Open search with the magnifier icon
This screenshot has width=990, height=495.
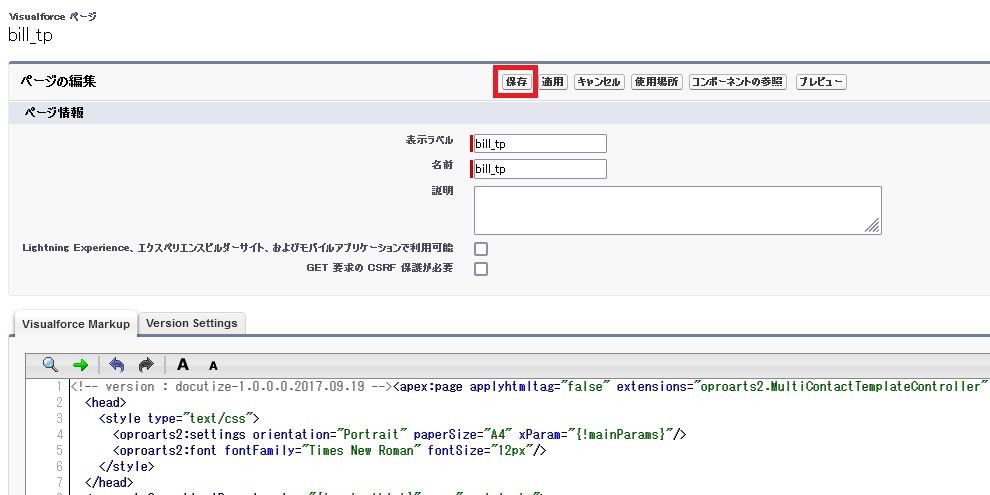(x=50, y=364)
